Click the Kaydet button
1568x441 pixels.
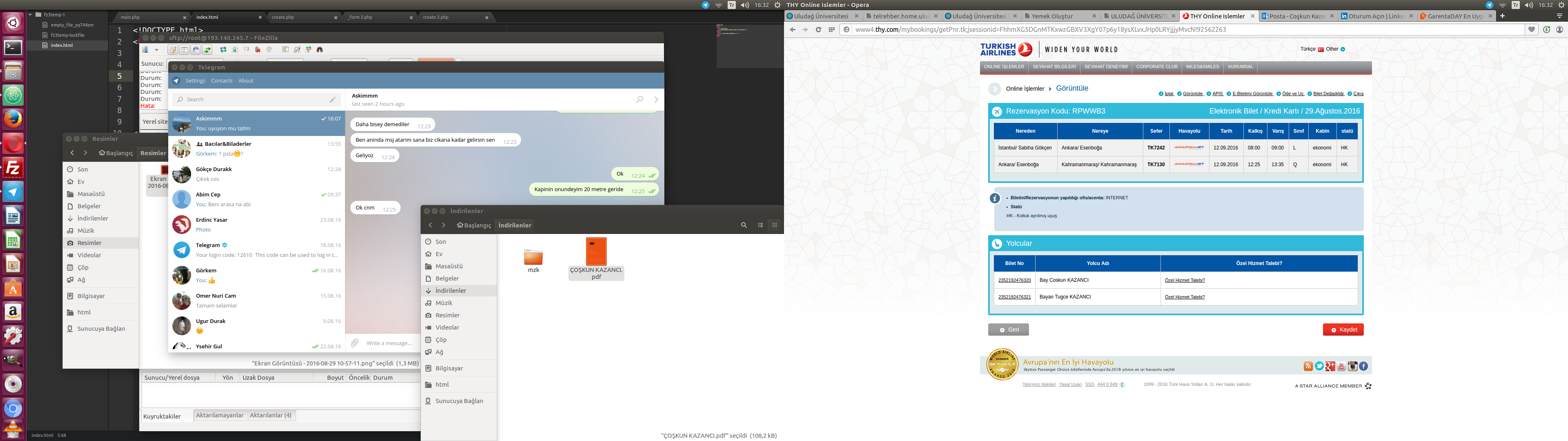pos(1343,330)
